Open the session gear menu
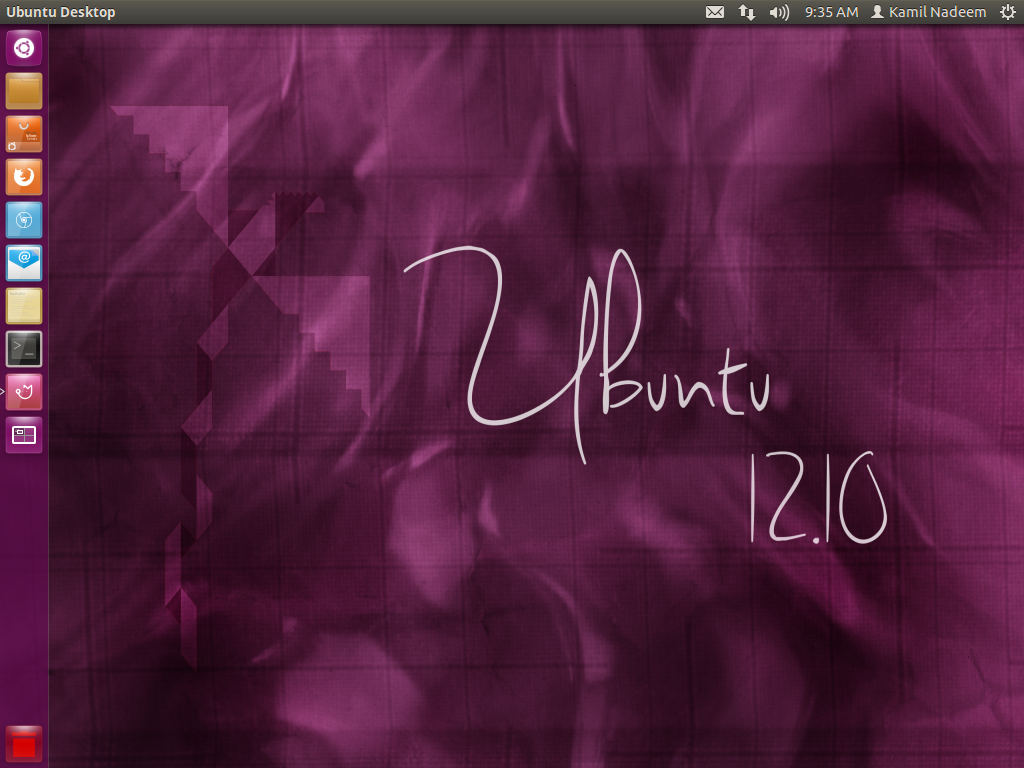 (x=1007, y=12)
